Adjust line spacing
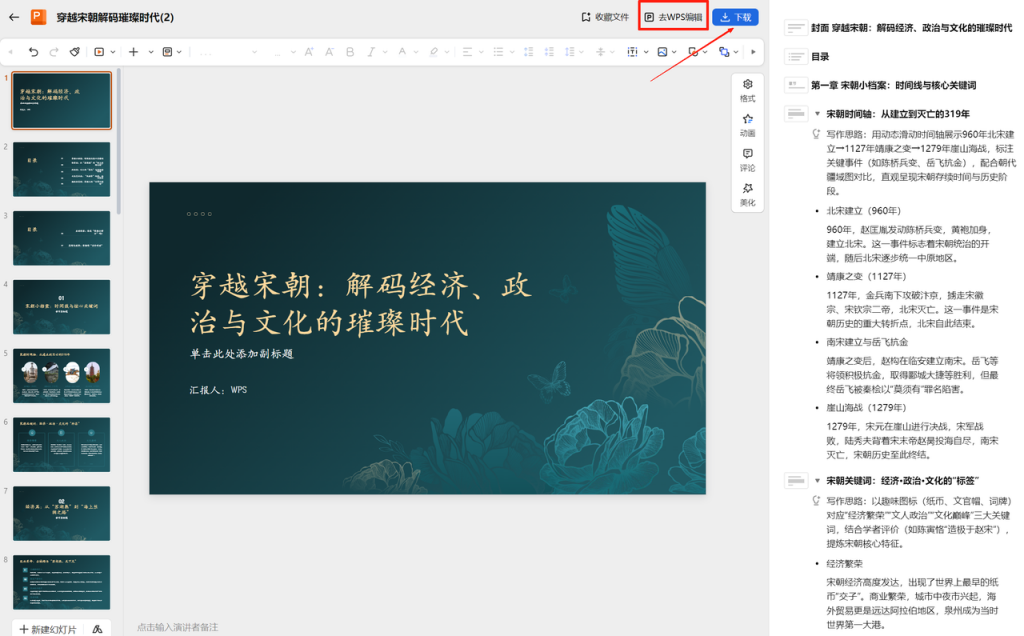This screenshot has width=1024, height=636. click(x=569, y=52)
